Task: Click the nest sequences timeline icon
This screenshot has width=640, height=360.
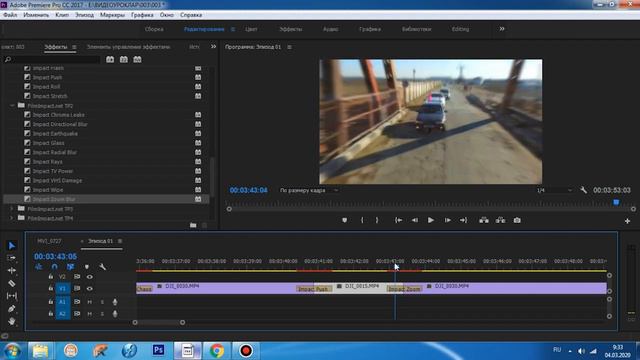Action: 39,267
